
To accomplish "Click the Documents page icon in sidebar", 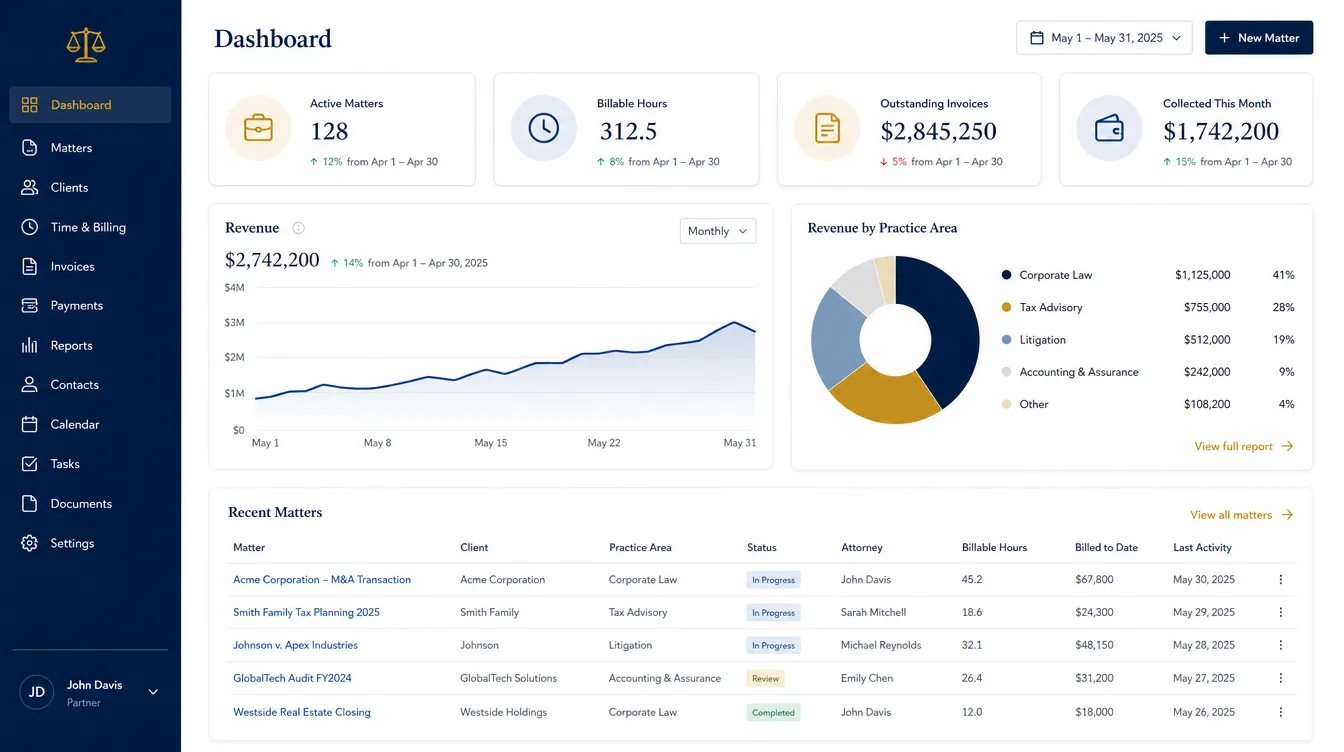I will [x=30, y=504].
